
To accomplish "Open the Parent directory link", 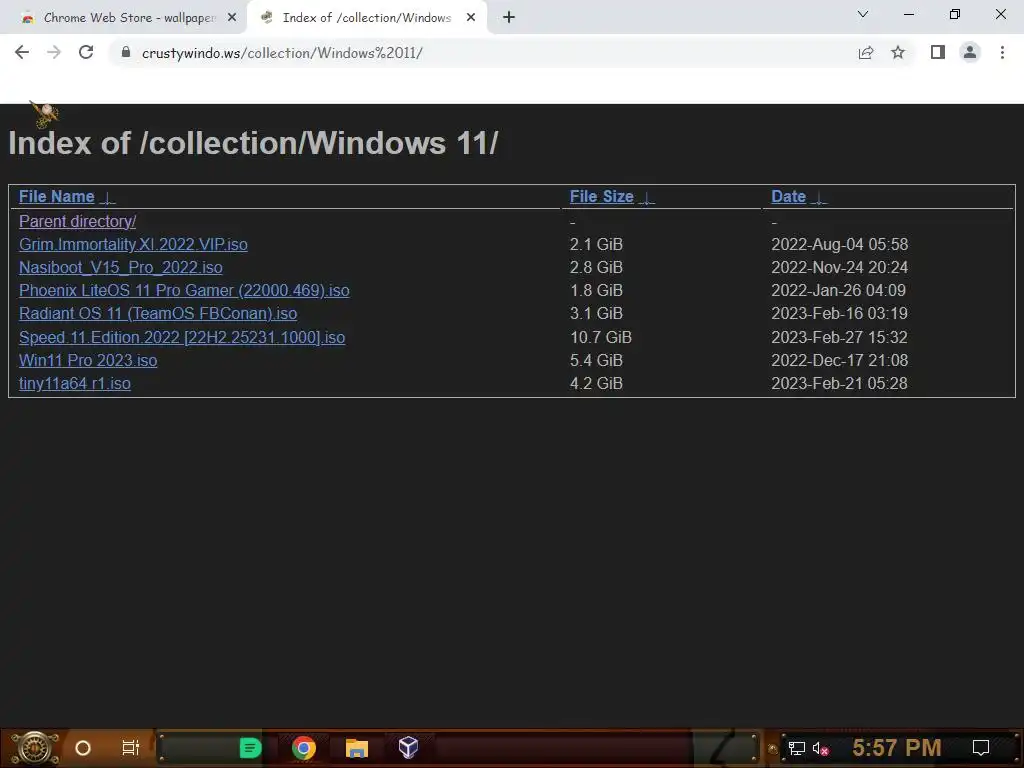I will point(78,221).
